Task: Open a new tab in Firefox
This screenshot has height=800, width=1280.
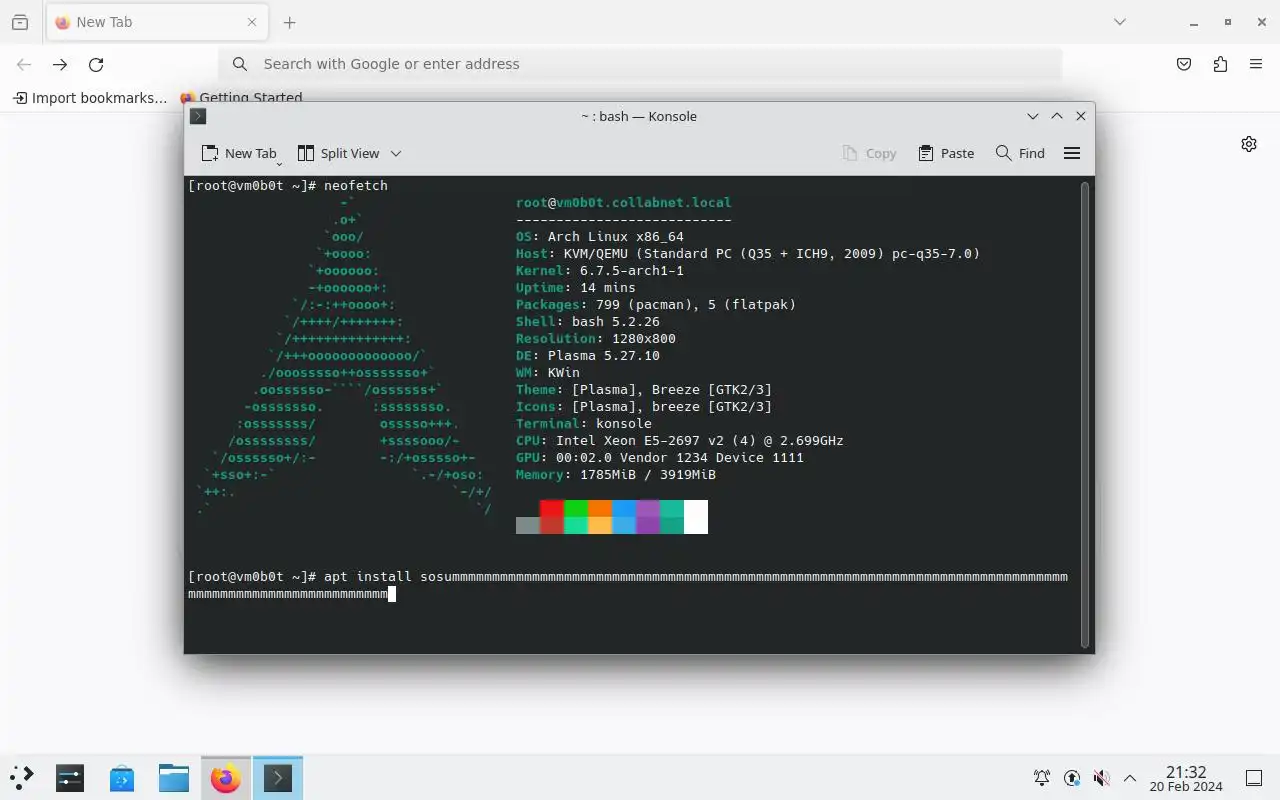Action: [x=289, y=22]
